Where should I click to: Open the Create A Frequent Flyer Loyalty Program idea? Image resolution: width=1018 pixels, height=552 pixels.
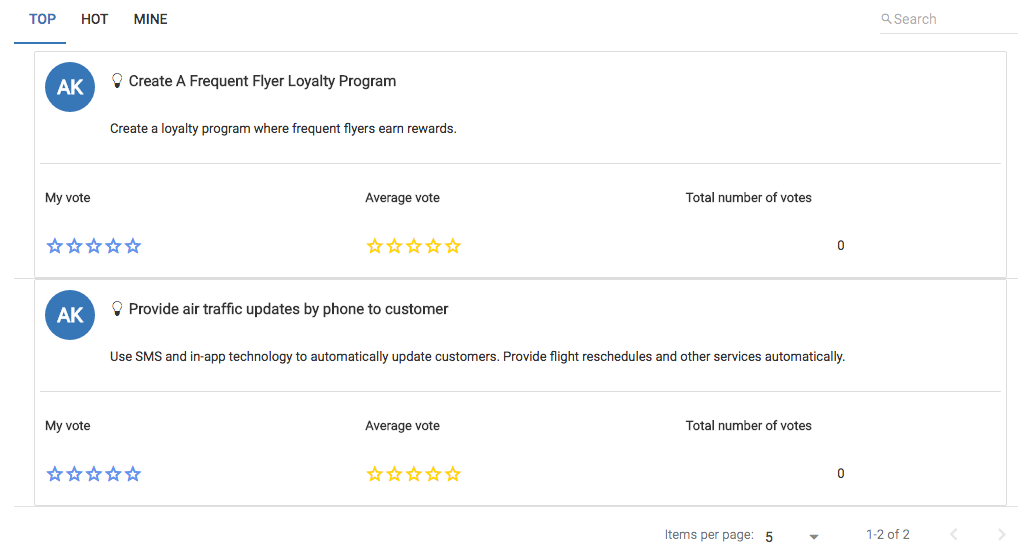pyautogui.click(x=262, y=81)
